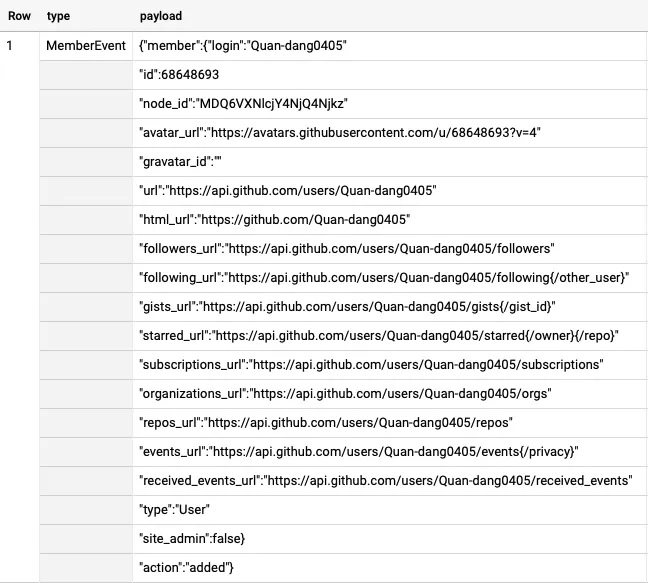Select the avatar_url payload line
This screenshot has width=648, height=583.
coord(340,133)
